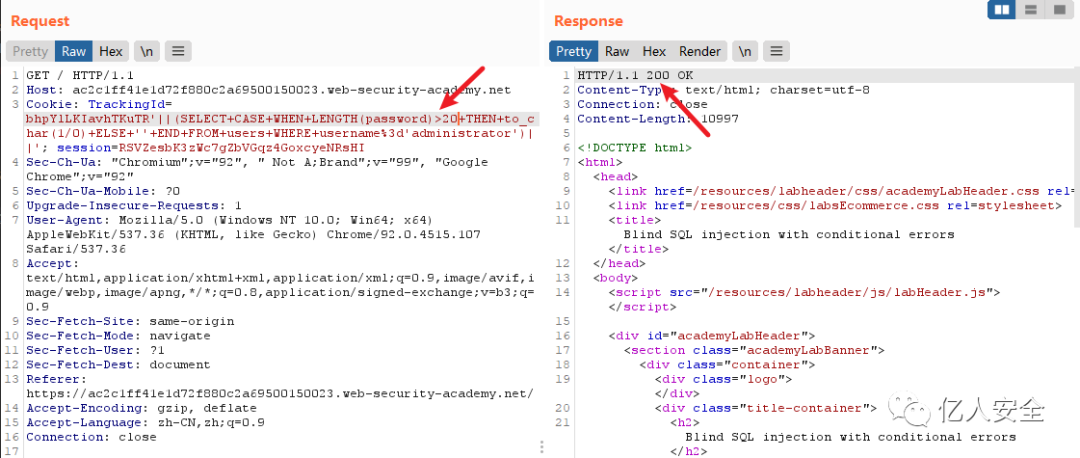Click labsEcommerce.css link line in Response
The image size is (1080, 458).
pyautogui.click(x=835, y=205)
